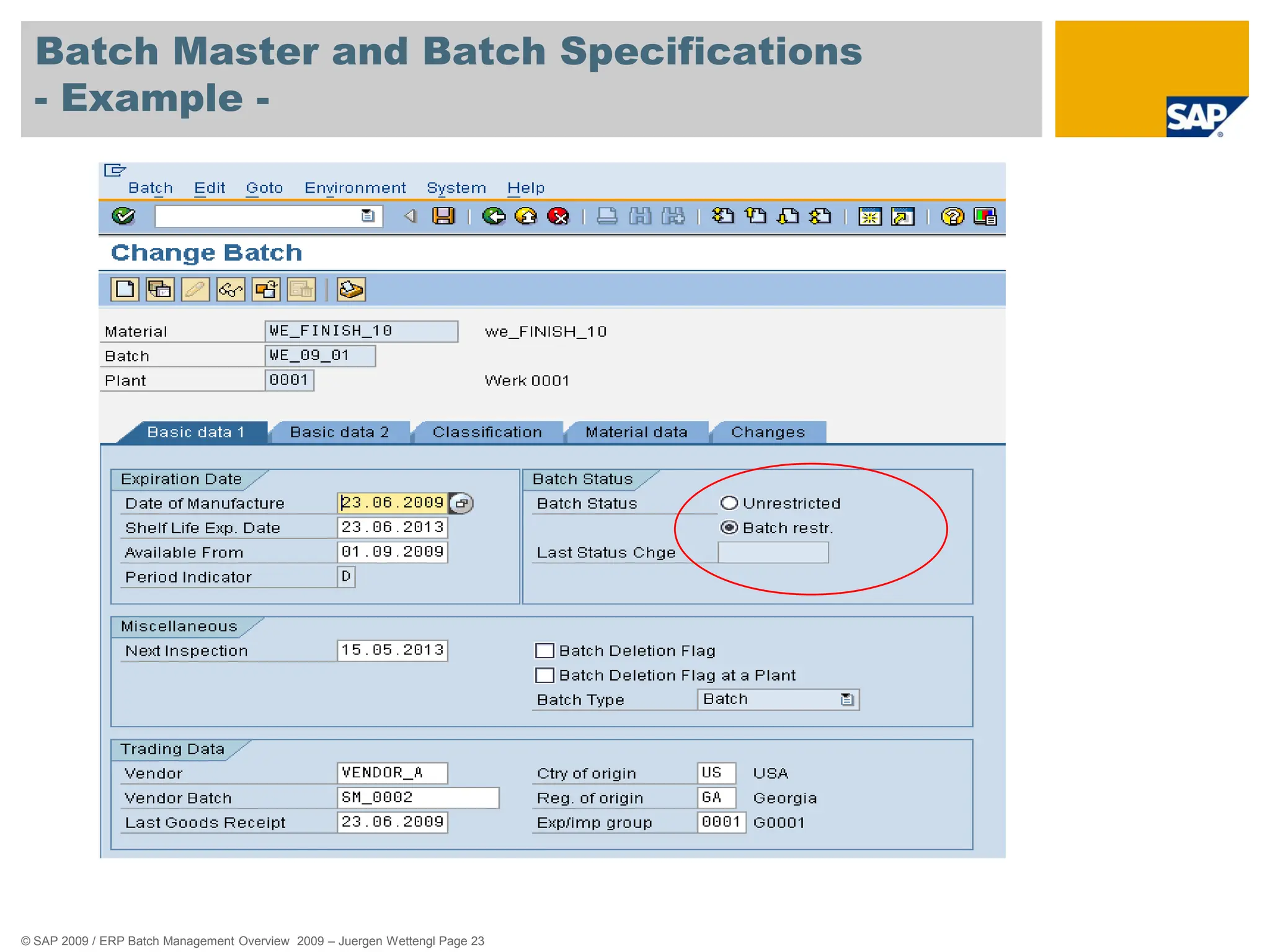Screen dimensions: 1270x952
Task: Click the Print icon in toolbar
Action: tap(606, 216)
